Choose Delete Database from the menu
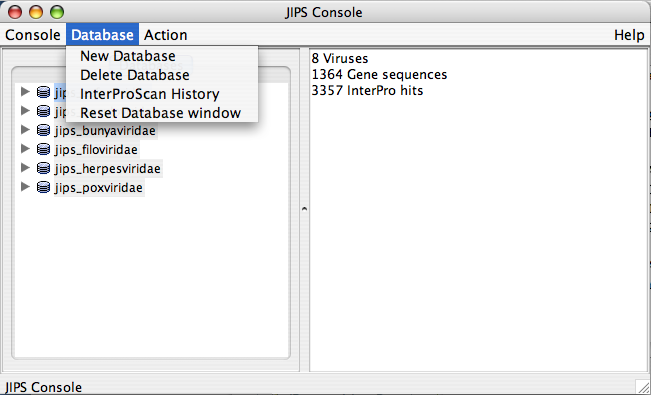The height and width of the screenshot is (395, 651). [x=162, y=75]
